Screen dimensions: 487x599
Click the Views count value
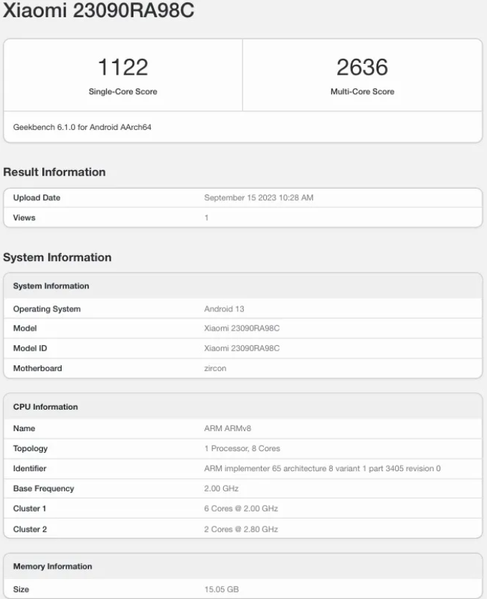(206, 218)
